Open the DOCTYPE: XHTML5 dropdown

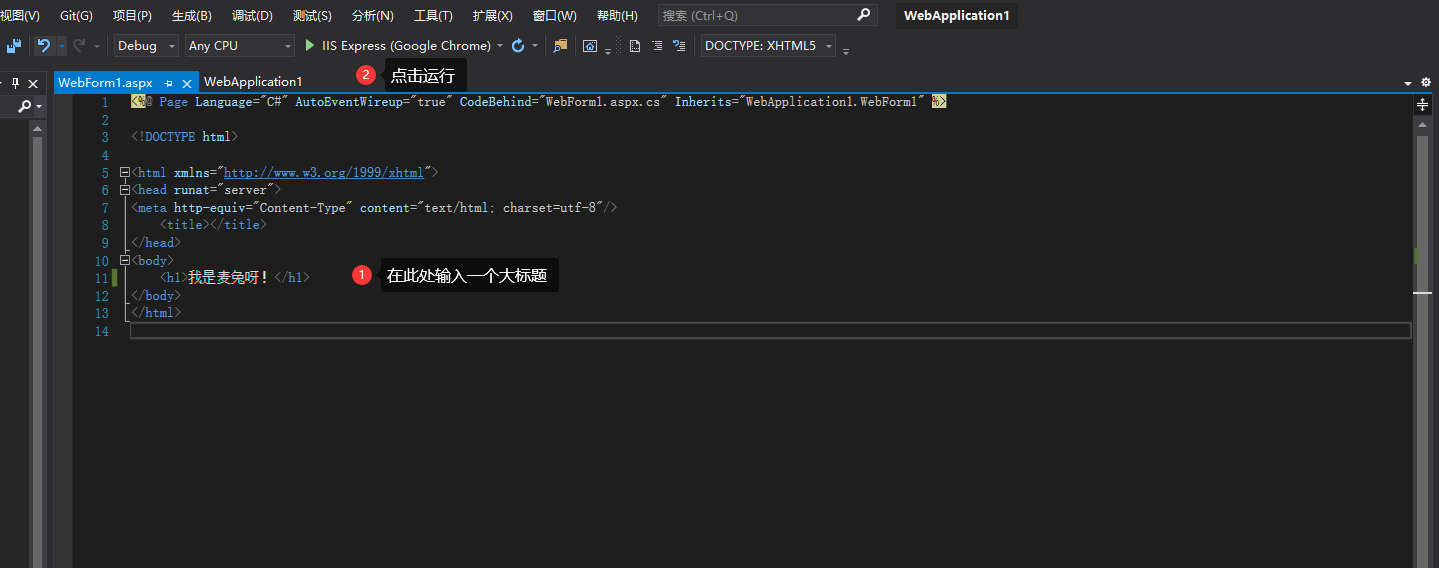coord(768,46)
